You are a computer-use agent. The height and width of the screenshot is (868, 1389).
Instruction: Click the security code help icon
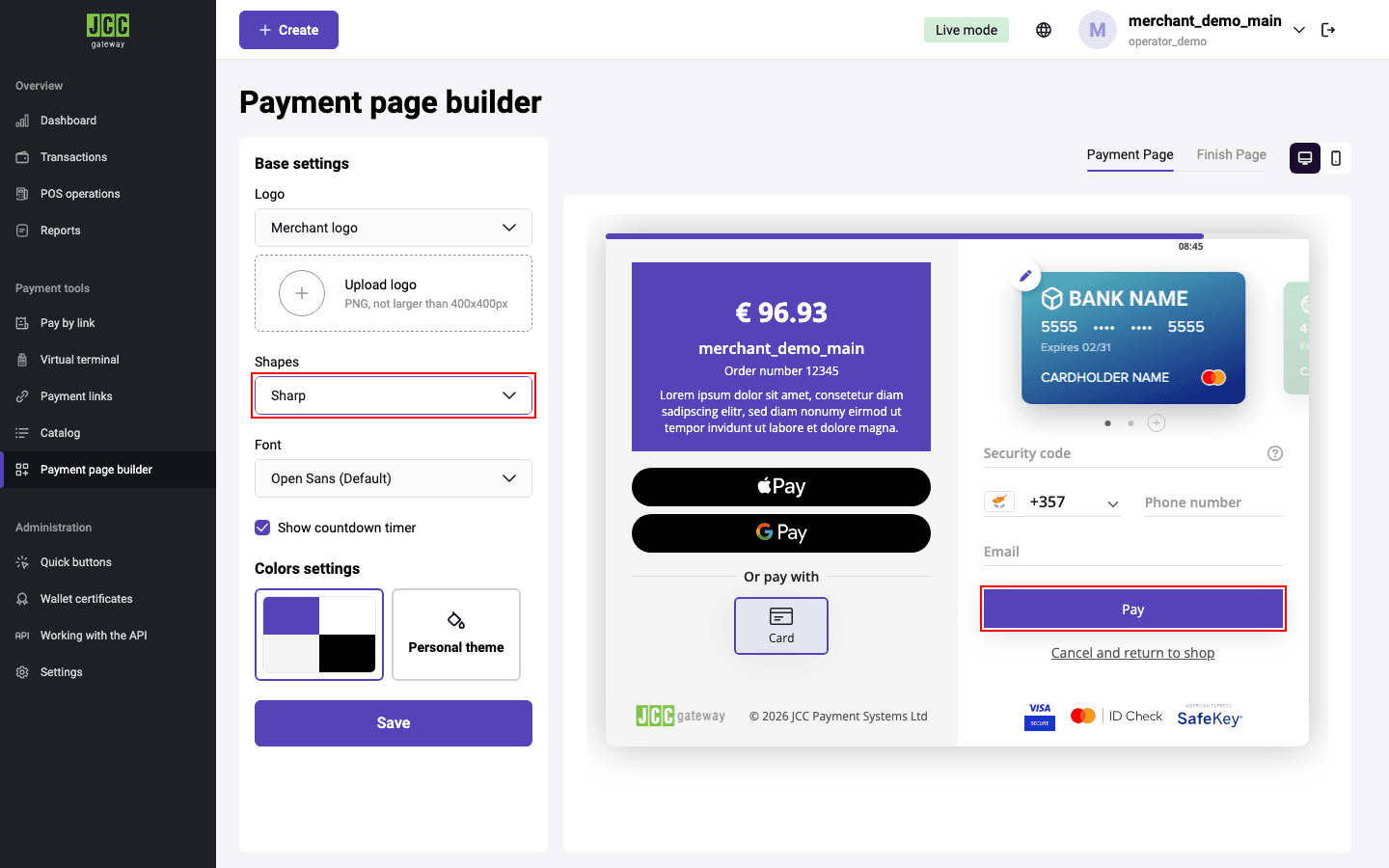coord(1275,453)
